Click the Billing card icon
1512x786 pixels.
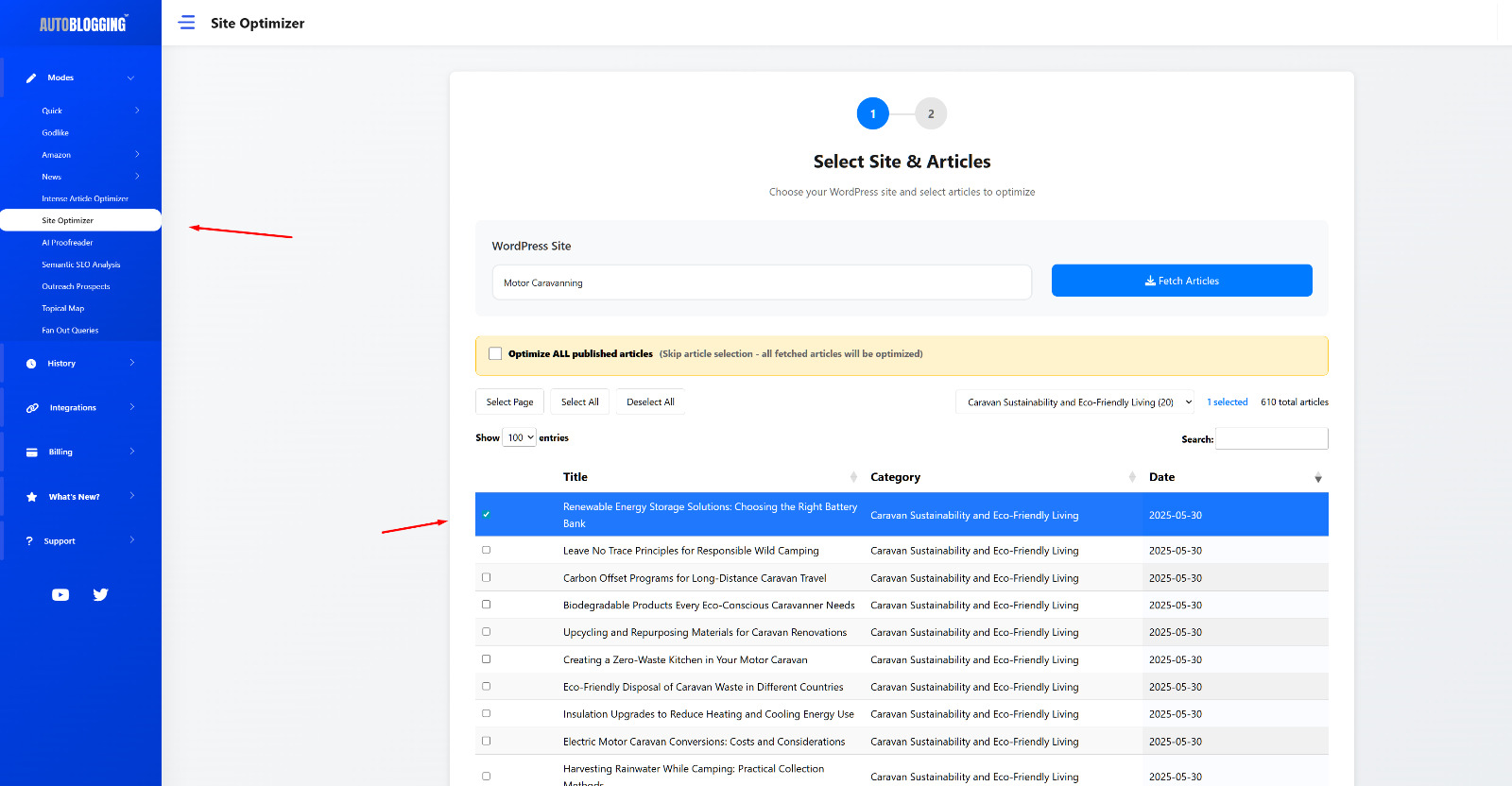tap(31, 453)
